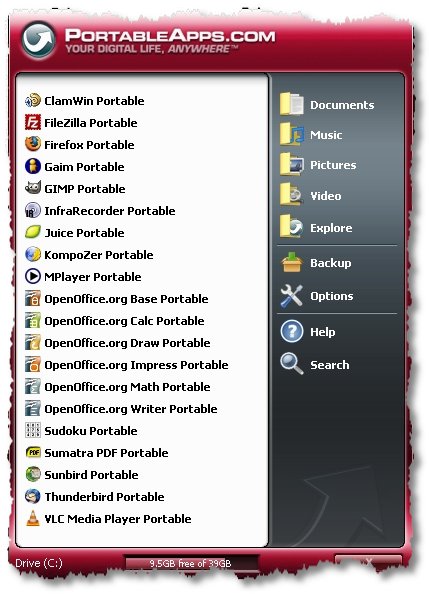Click the MPlayer Portable play icon

pyautogui.click(x=33, y=276)
